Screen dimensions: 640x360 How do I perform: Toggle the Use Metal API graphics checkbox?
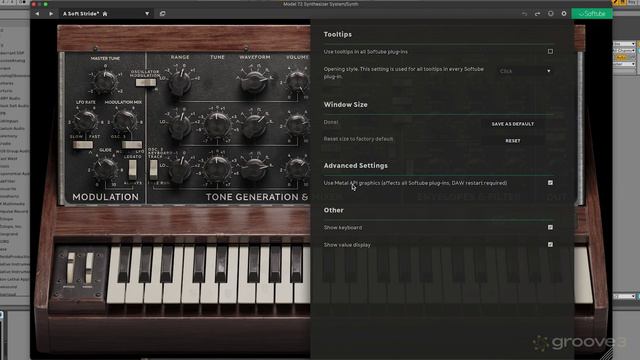(x=550, y=183)
